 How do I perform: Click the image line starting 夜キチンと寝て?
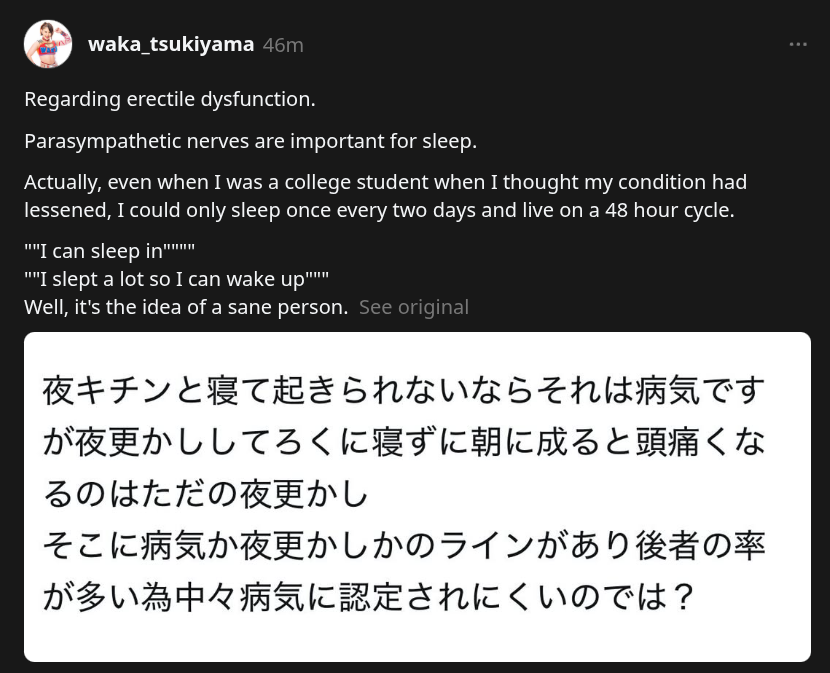pos(403,391)
